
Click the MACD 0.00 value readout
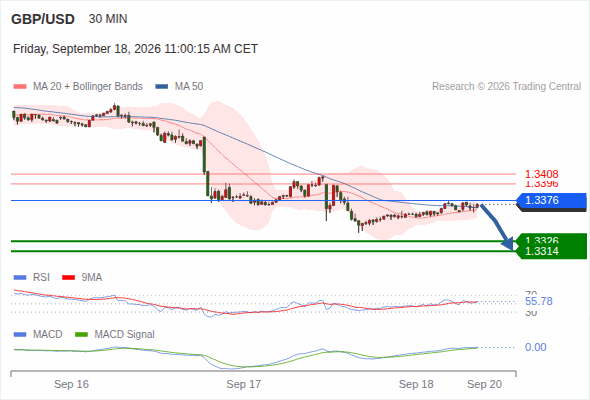click(x=535, y=347)
